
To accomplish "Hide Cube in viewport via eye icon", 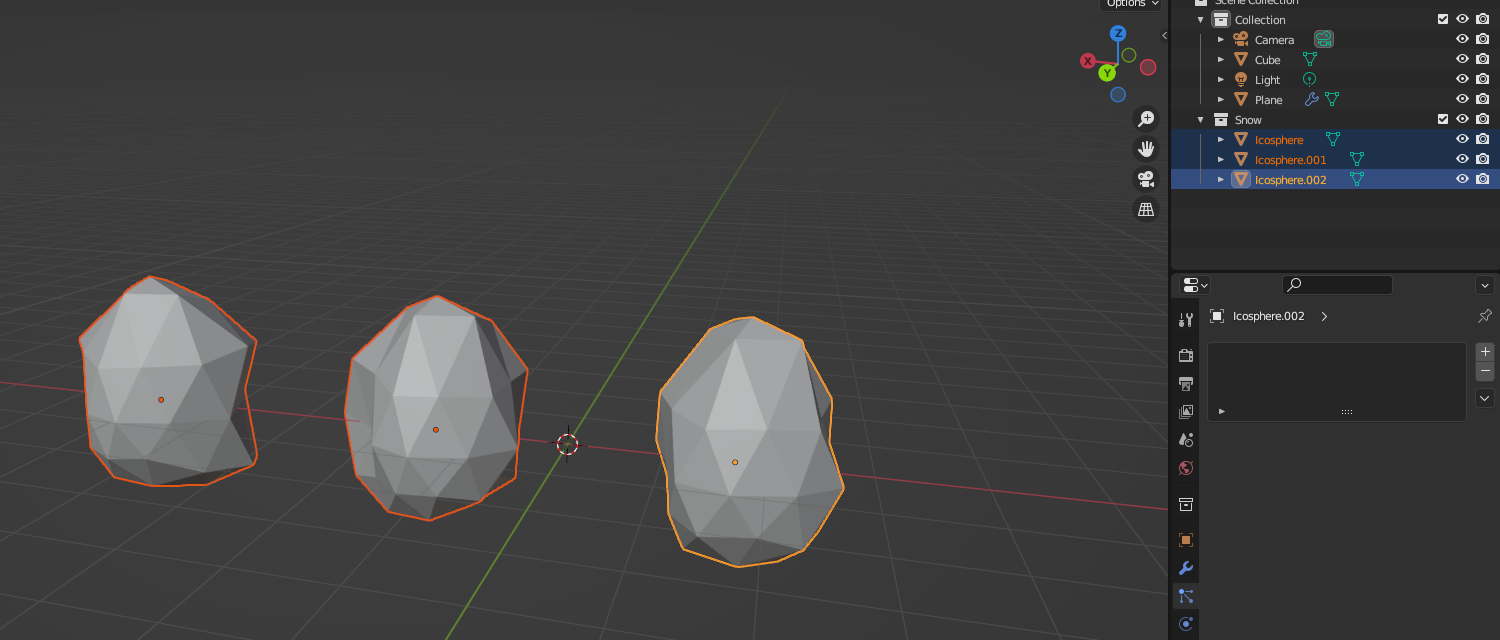I will point(1462,59).
